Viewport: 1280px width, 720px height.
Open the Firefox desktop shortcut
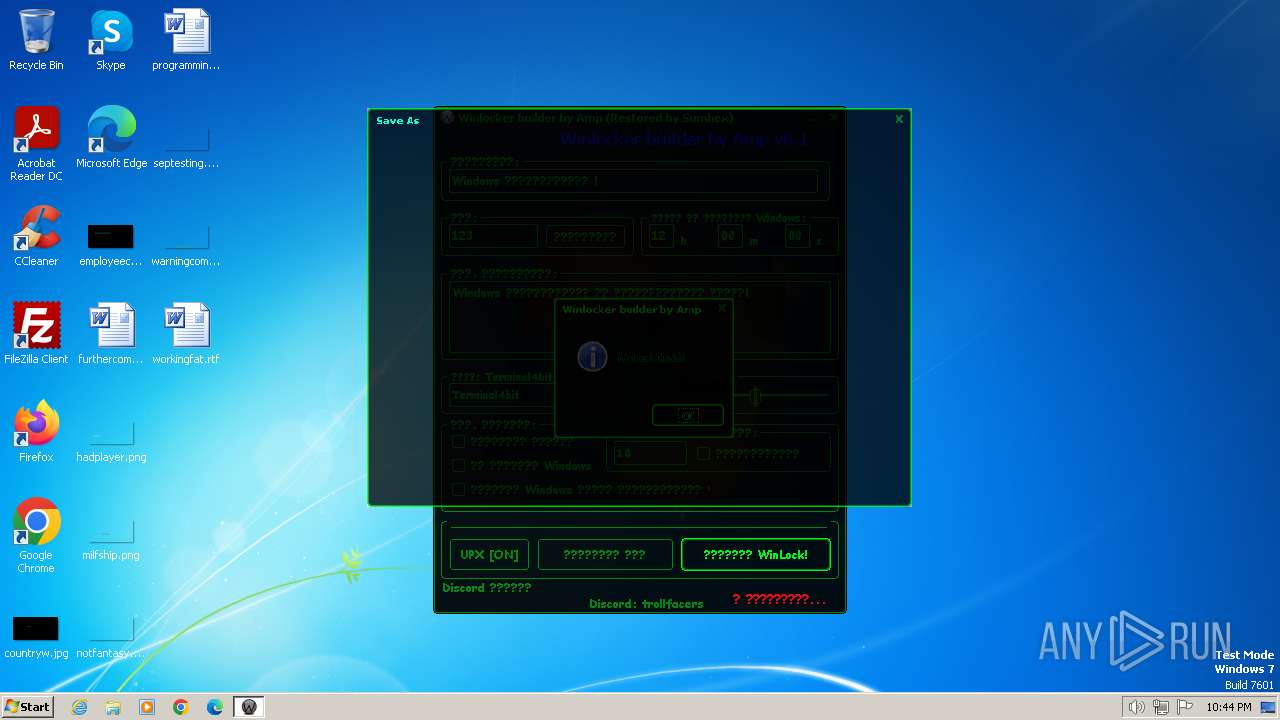(x=36, y=432)
